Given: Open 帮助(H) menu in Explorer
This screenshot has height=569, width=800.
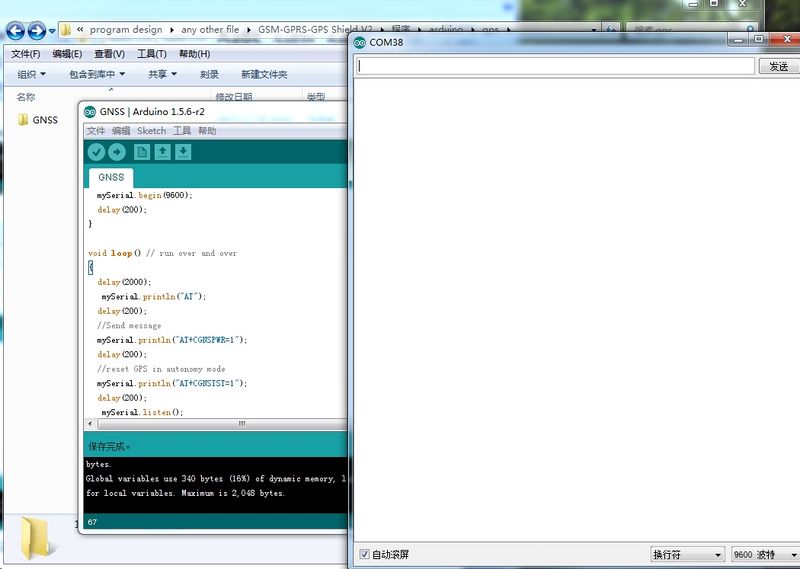Looking at the screenshot, I should 194,54.
